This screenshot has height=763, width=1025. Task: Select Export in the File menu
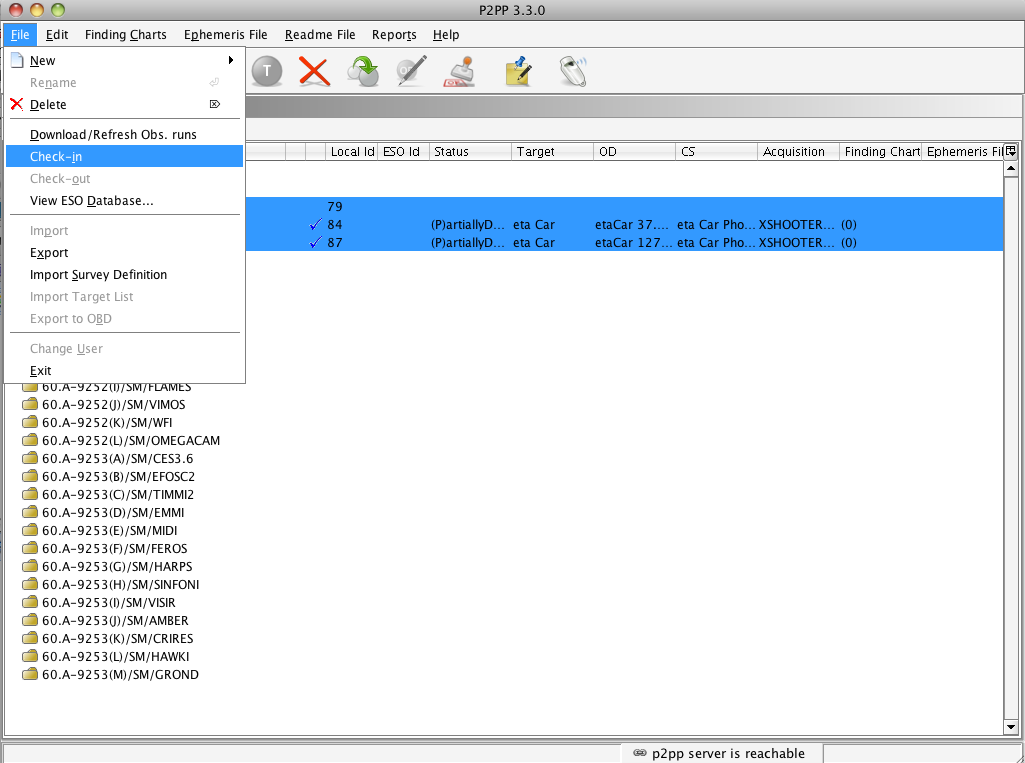coord(49,253)
